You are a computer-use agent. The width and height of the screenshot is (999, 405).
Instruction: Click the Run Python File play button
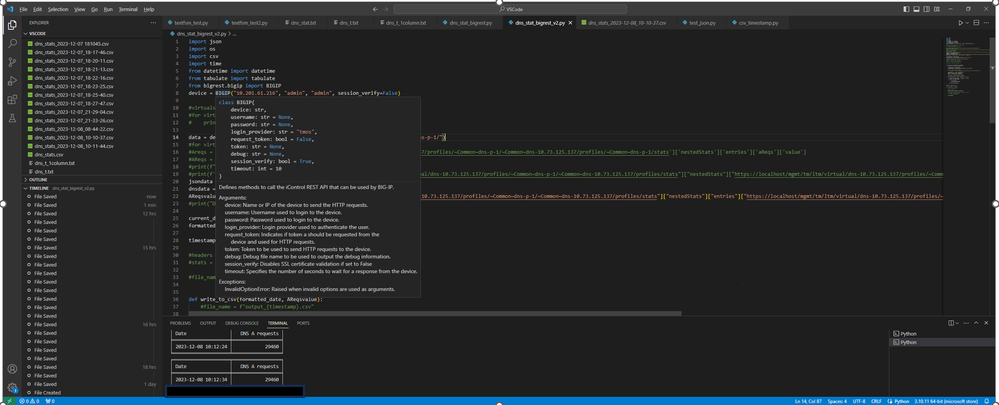[961, 22]
